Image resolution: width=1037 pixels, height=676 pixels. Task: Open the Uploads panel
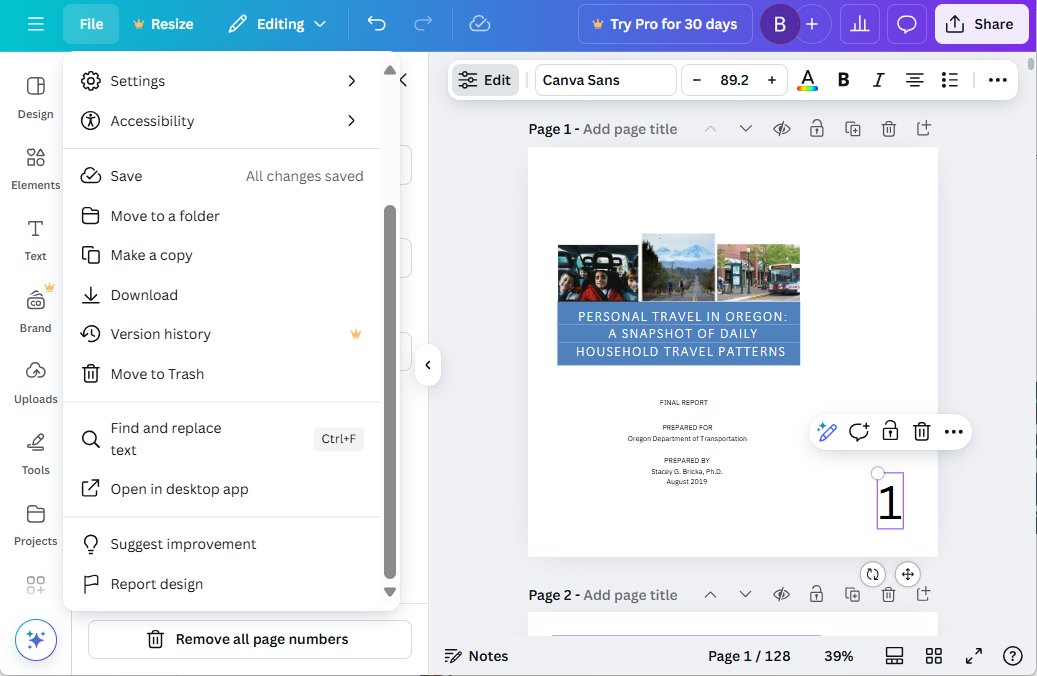coord(34,382)
